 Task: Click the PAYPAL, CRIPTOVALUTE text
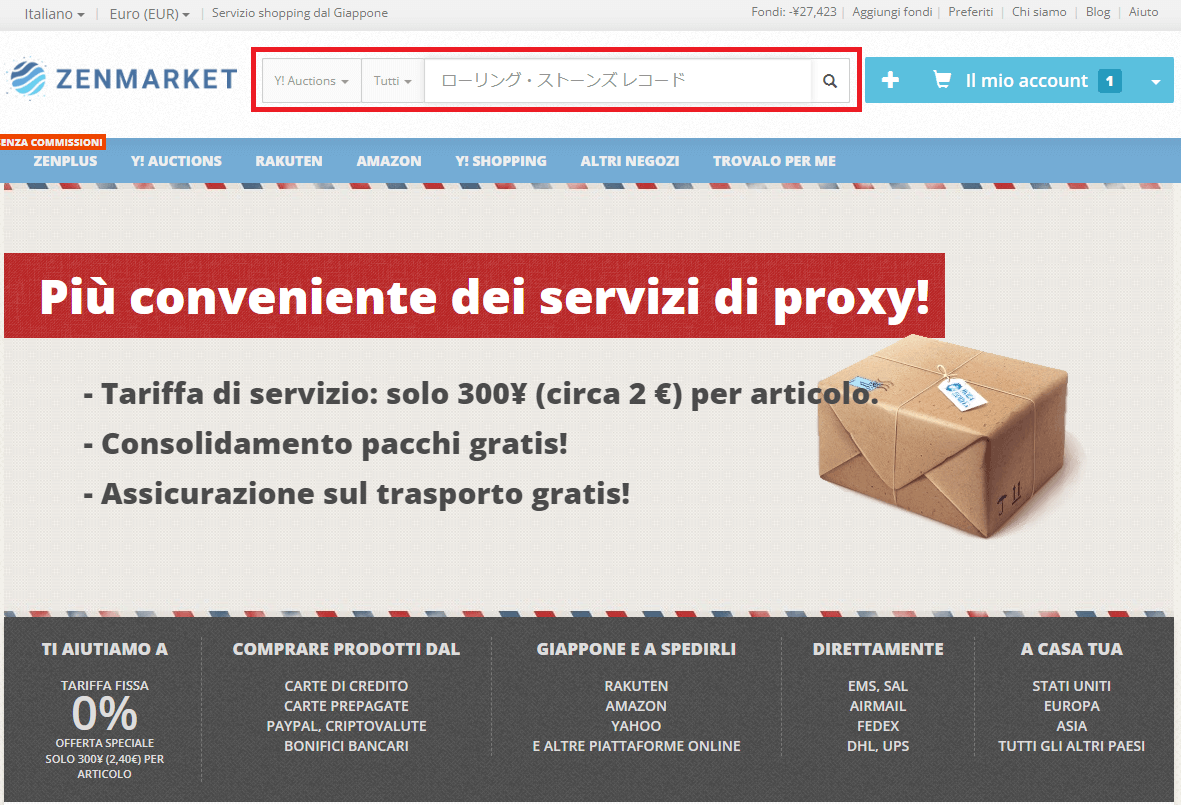[x=346, y=726]
